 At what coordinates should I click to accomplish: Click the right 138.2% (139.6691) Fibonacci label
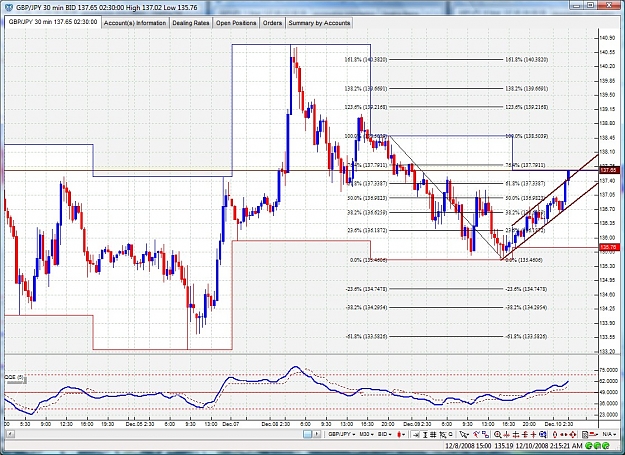tap(526, 89)
